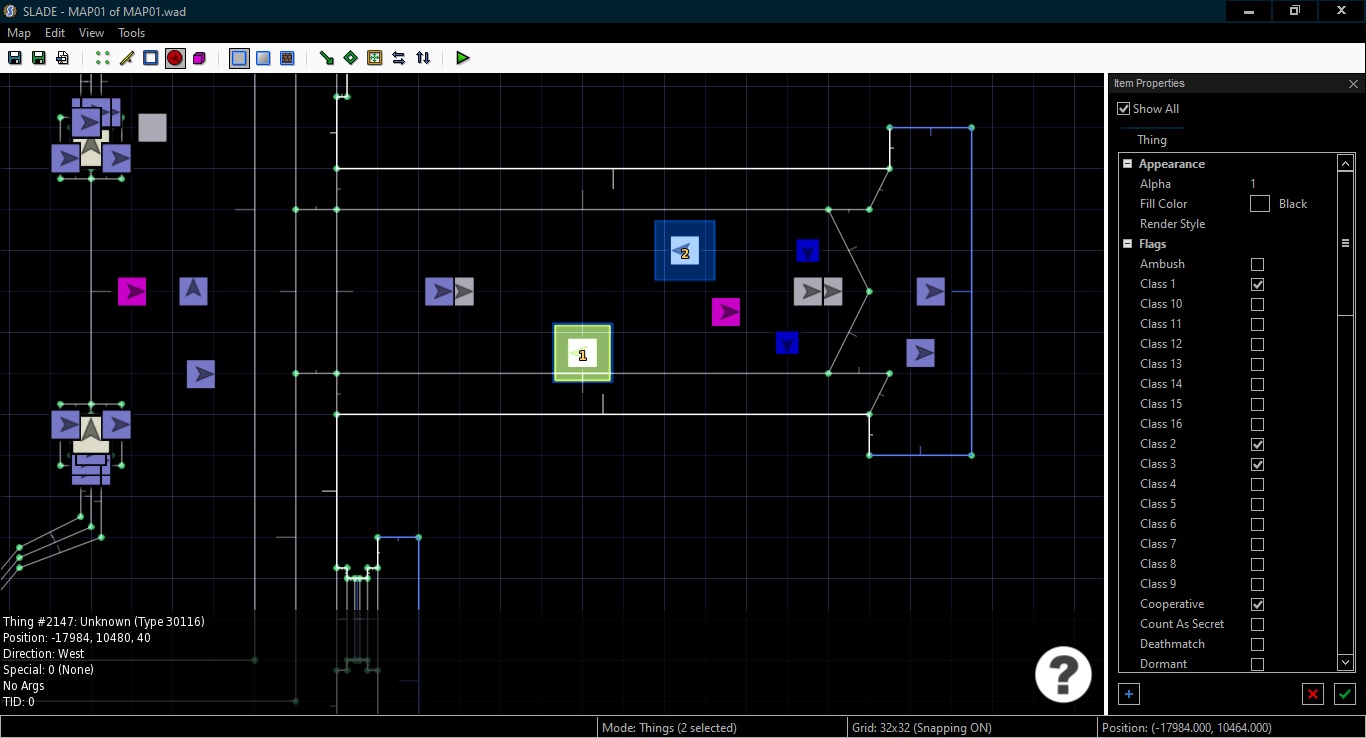This screenshot has height=738, width=1366.
Task: Open the Tools menu
Action: point(131,32)
